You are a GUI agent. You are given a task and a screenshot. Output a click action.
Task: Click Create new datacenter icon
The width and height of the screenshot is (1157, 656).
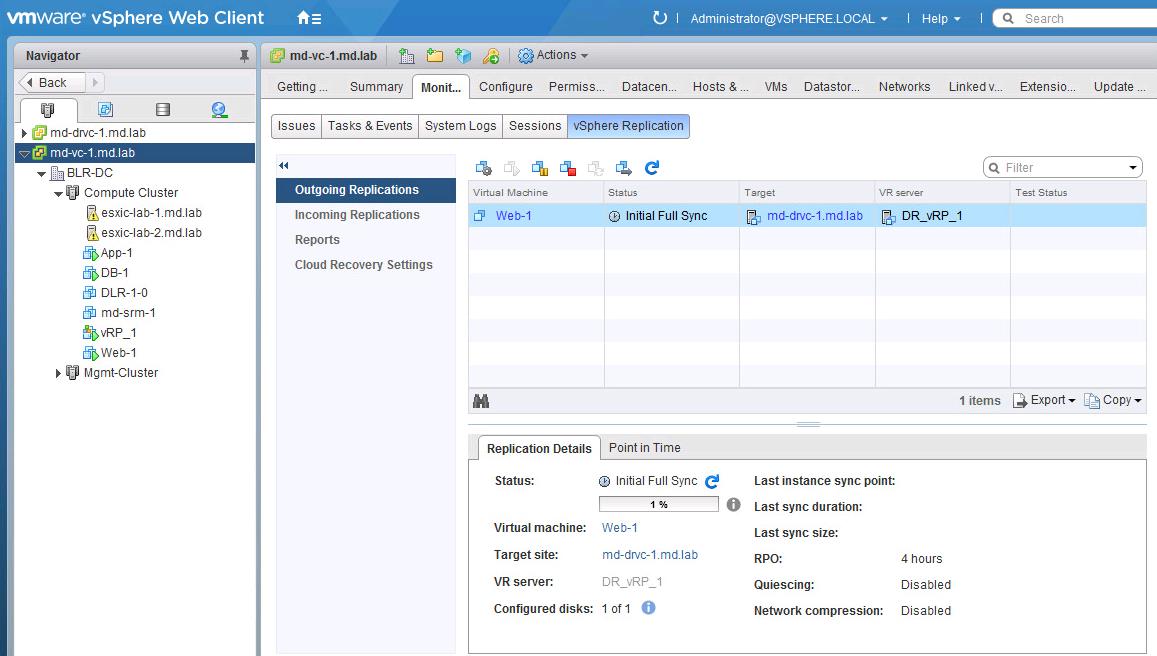point(406,55)
